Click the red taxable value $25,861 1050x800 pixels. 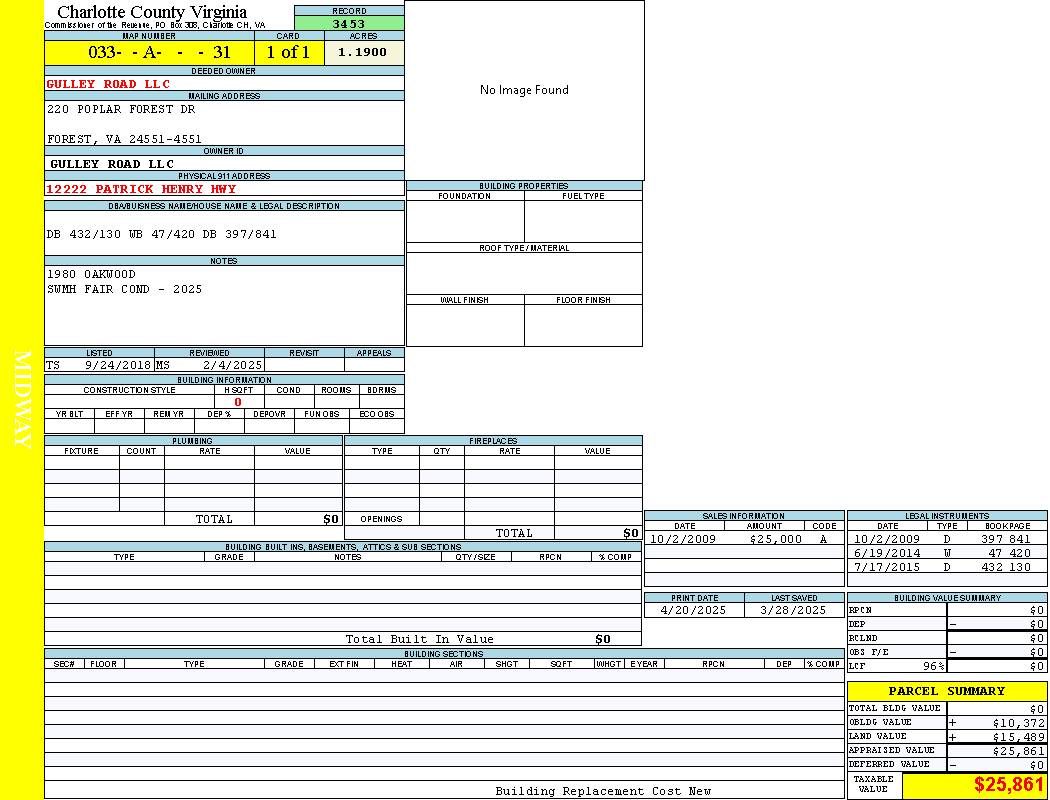click(x=1009, y=785)
